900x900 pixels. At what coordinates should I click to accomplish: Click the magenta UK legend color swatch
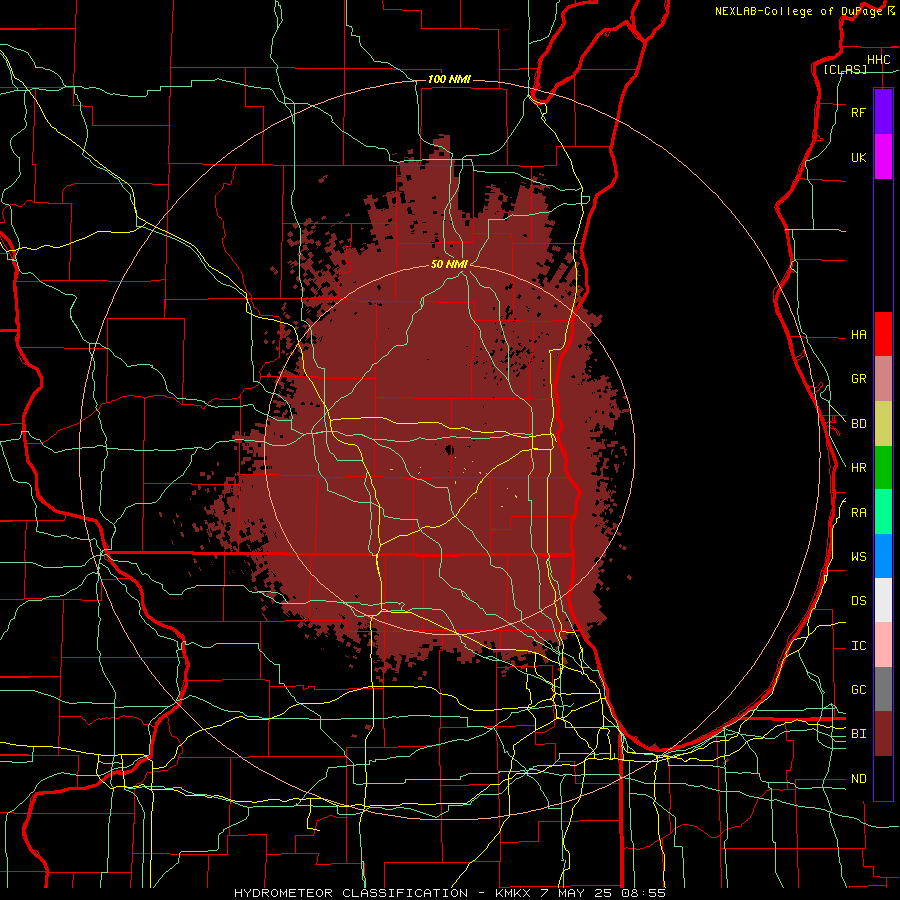[x=883, y=157]
